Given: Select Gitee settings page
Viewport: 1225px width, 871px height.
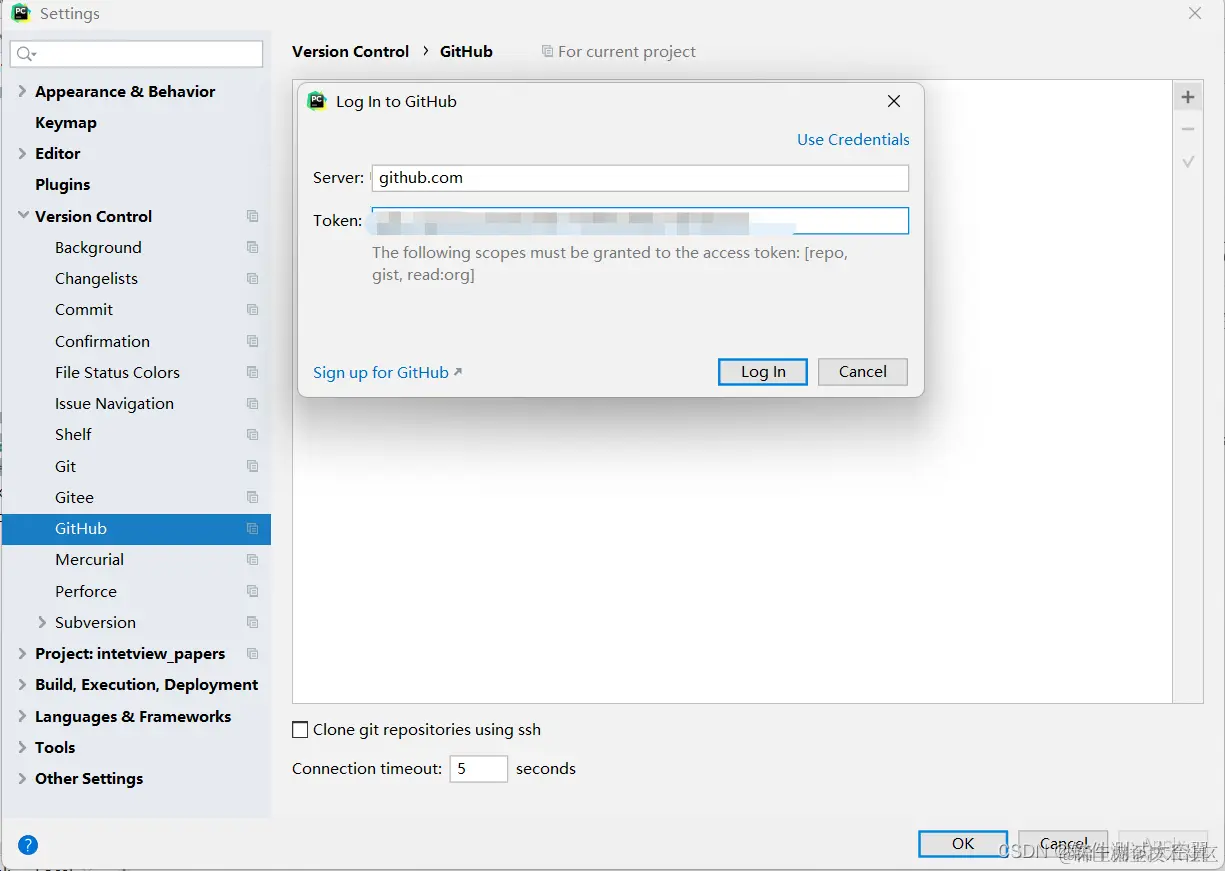Looking at the screenshot, I should point(74,497).
